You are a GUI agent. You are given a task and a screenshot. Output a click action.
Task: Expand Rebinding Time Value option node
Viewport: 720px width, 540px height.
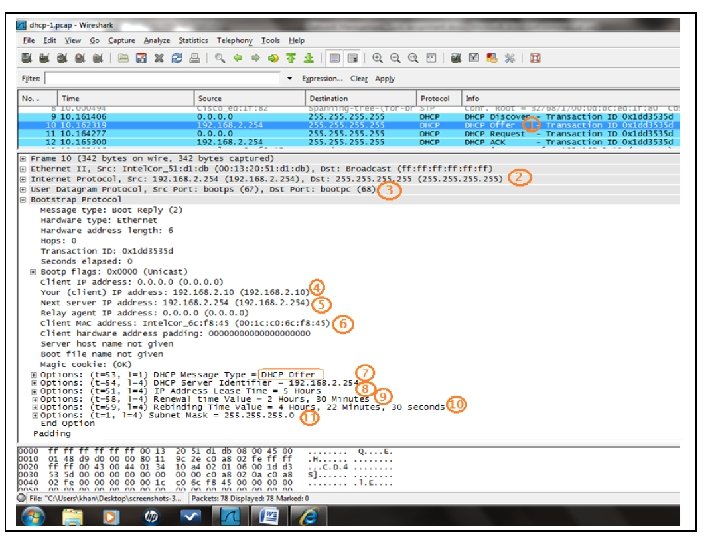click(35, 407)
